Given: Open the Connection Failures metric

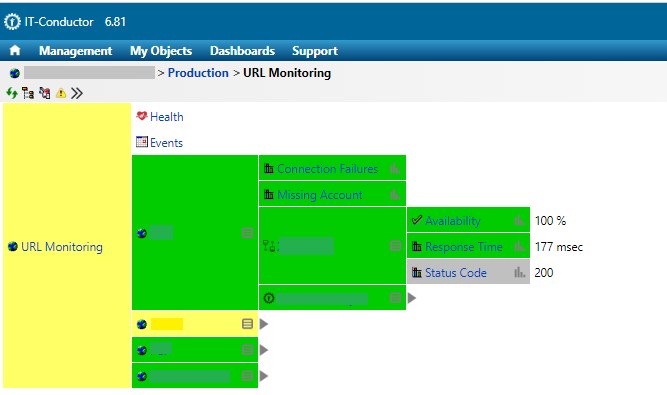Looking at the screenshot, I should (327, 169).
